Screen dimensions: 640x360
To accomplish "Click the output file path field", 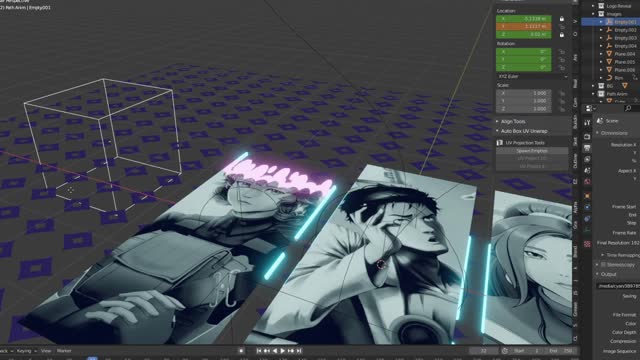I will [618, 286].
